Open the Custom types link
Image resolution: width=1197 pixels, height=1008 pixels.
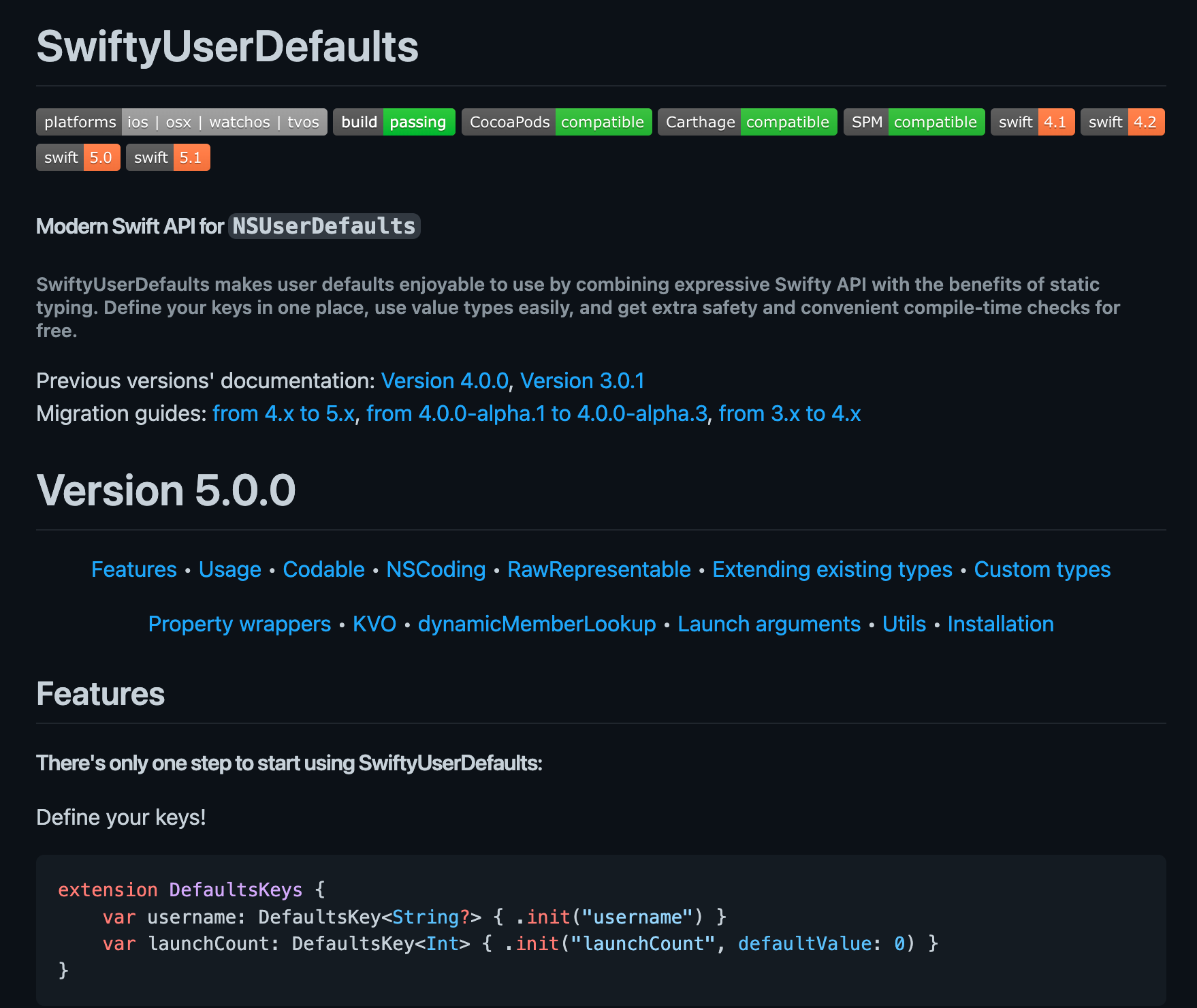pyautogui.click(x=1042, y=569)
